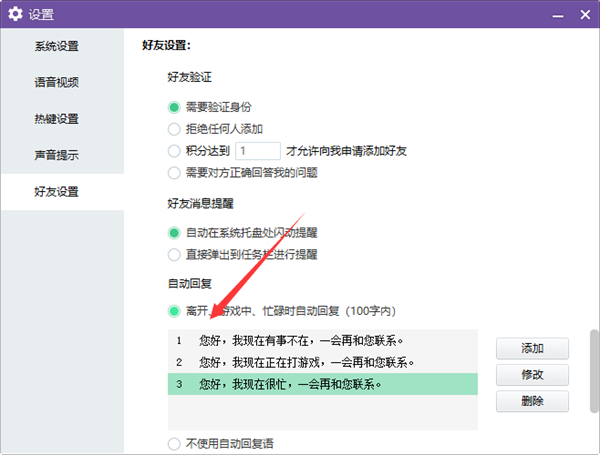Click the 积分达到 points input field
The width and height of the screenshot is (600, 455).
[x=257, y=151]
